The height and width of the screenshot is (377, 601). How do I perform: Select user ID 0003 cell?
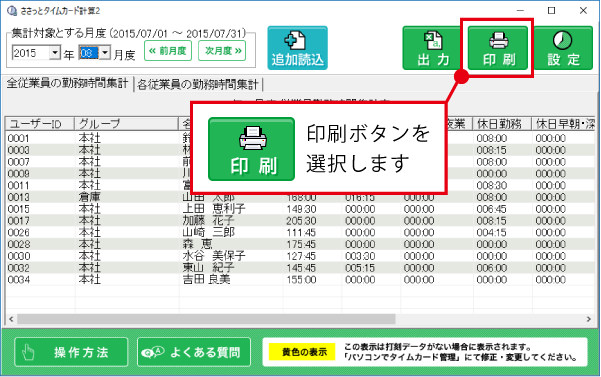coord(18,150)
